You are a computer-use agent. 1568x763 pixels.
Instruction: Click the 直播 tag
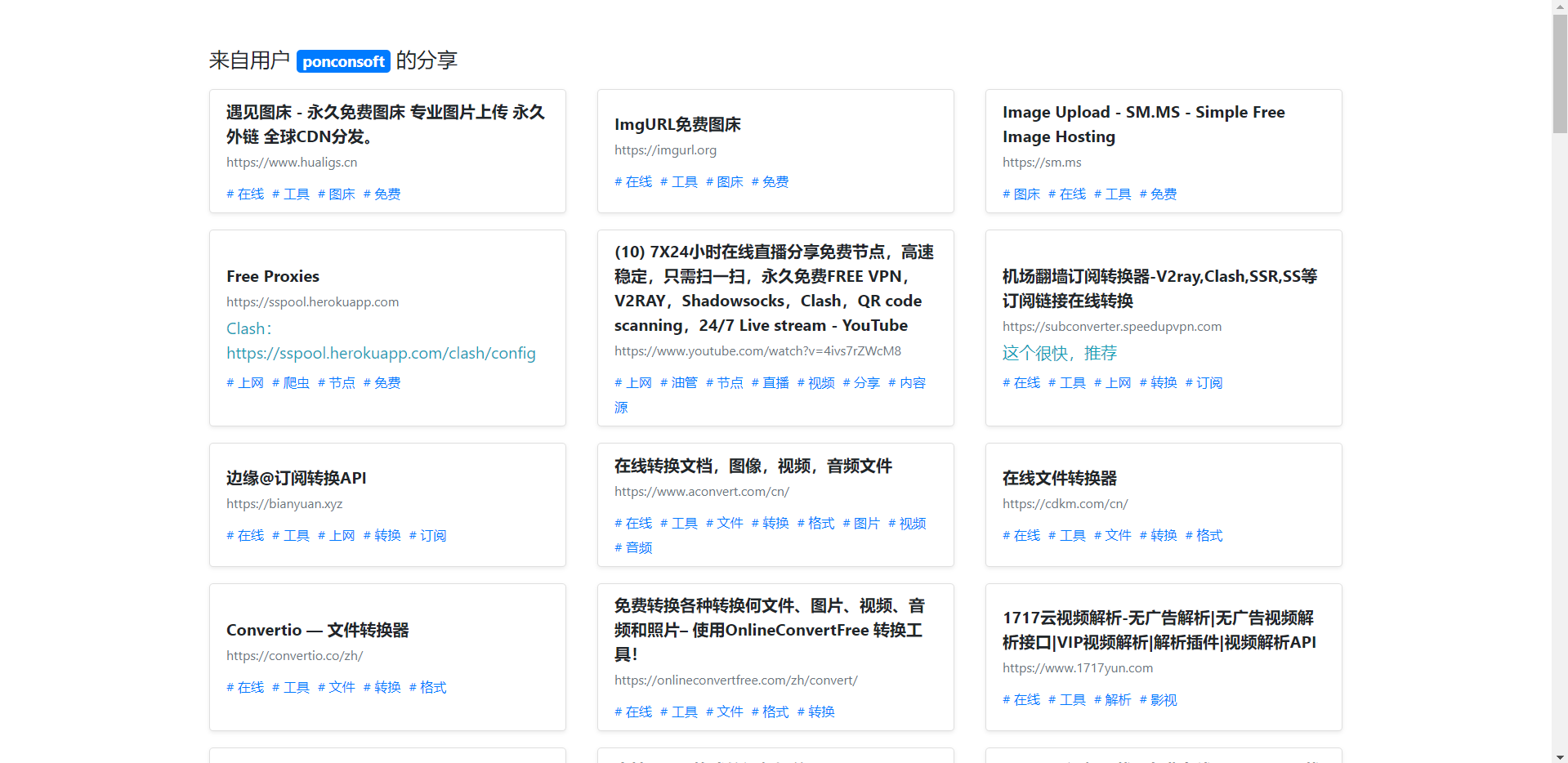tap(771, 382)
